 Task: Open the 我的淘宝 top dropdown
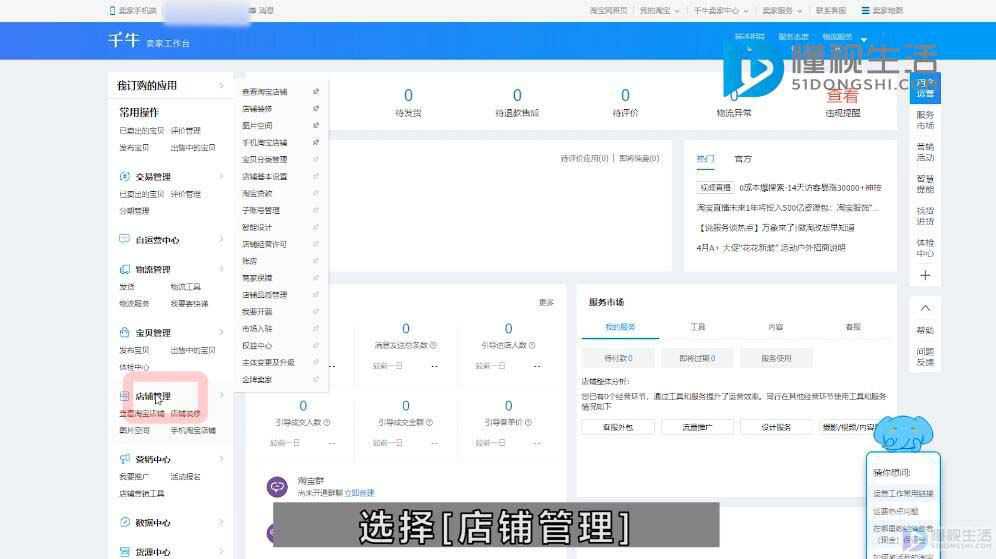tap(659, 10)
